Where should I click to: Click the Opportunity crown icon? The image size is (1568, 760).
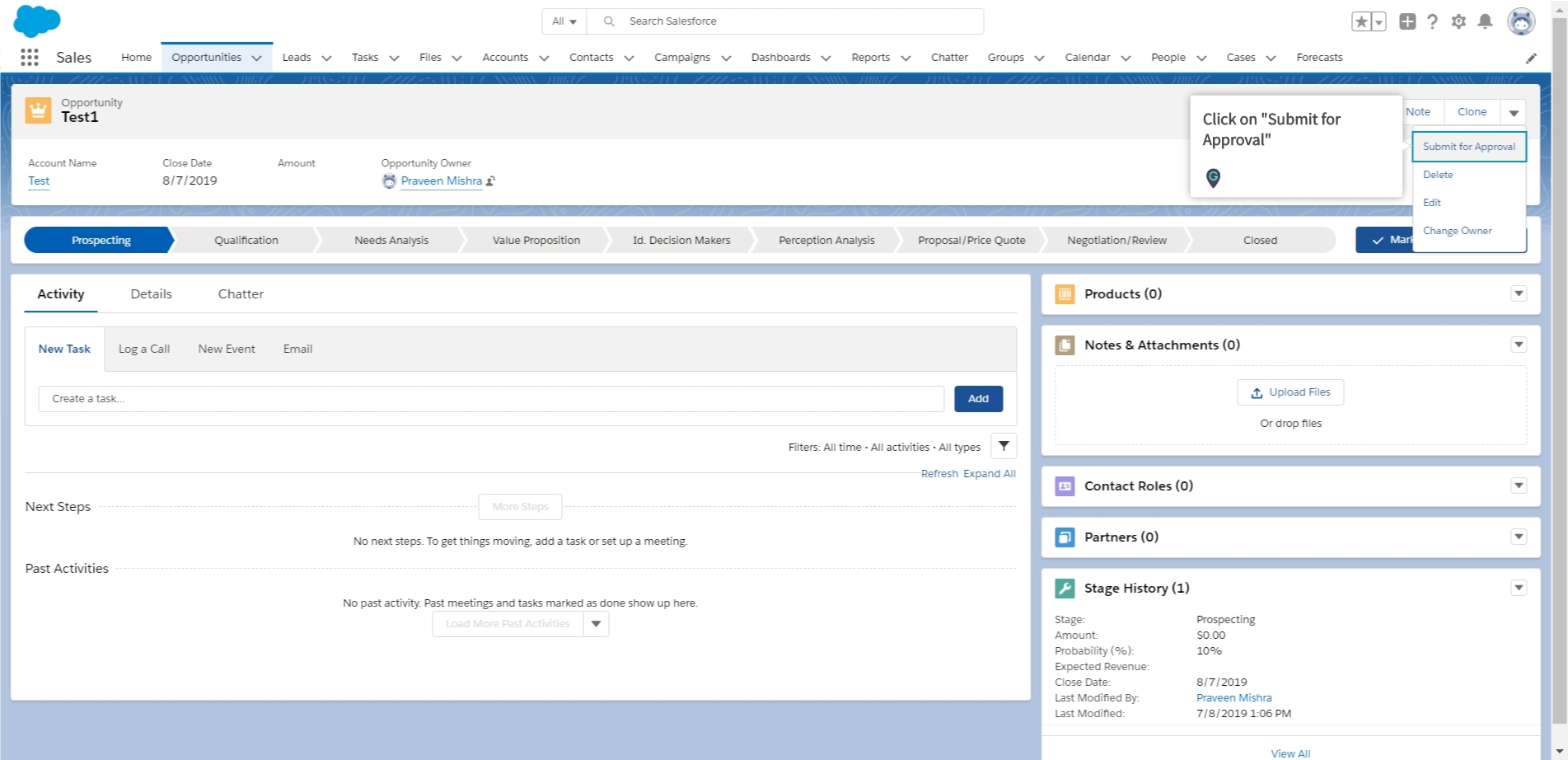(38, 110)
